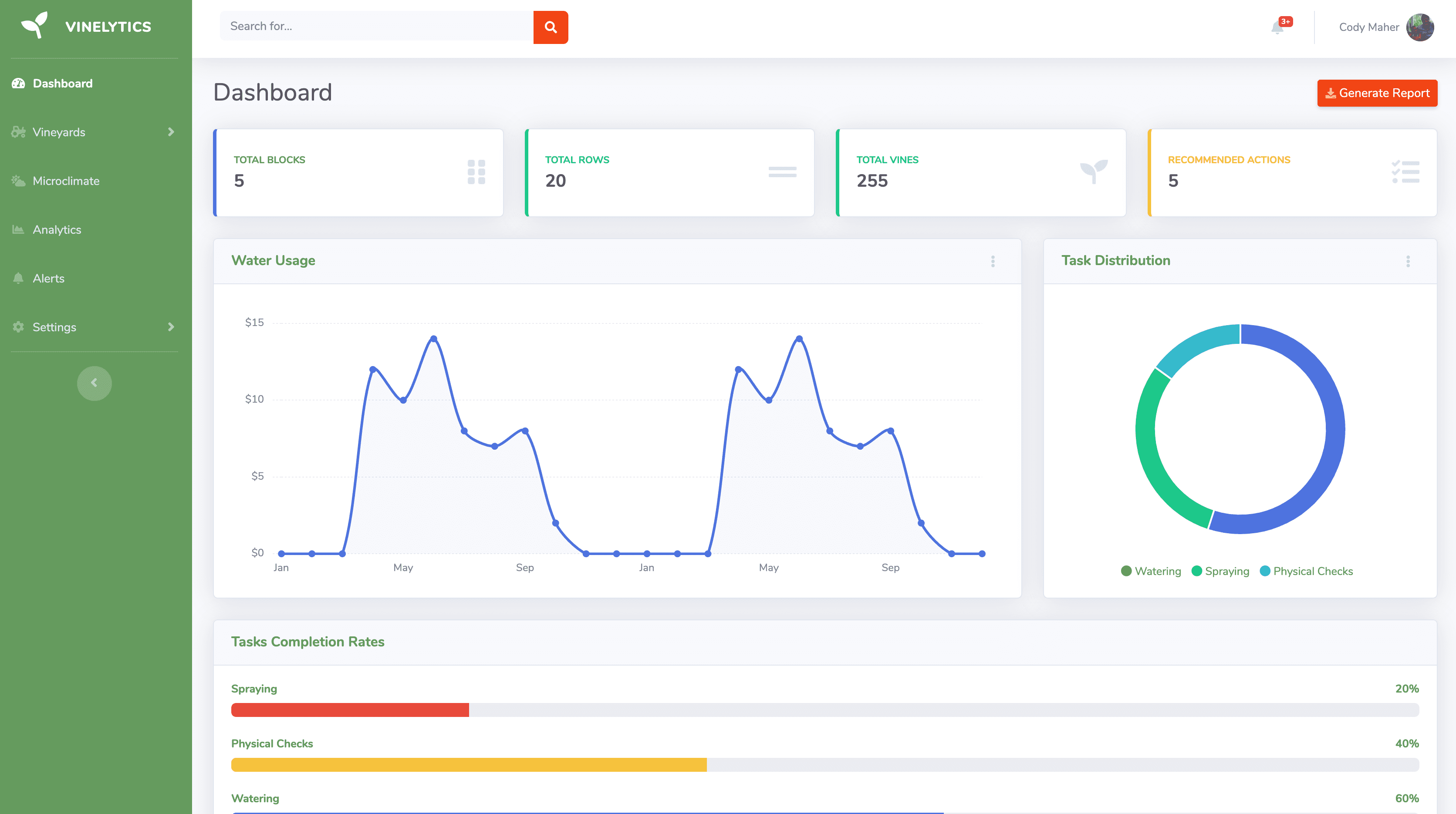1456x814 pixels.
Task: Click the Microclimate cloud-sun sidebar icon
Action: click(x=19, y=181)
